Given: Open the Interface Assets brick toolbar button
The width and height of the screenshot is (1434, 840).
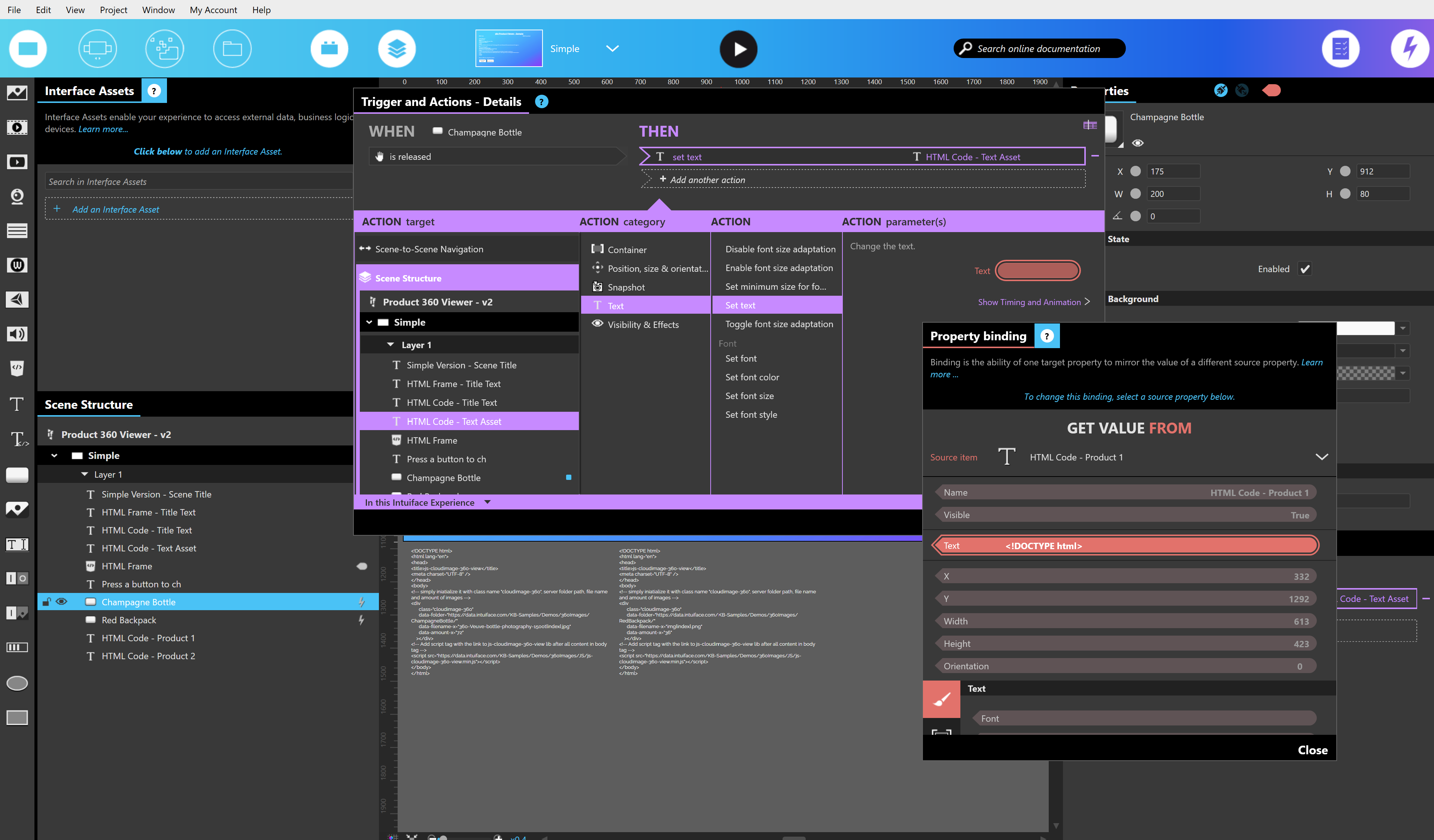Looking at the screenshot, I should coord(329,49).
